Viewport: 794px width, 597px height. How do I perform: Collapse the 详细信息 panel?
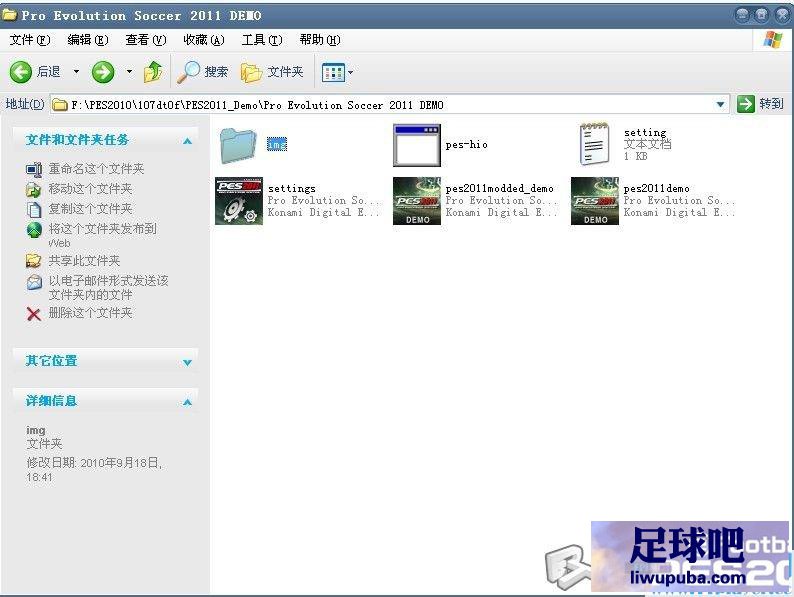pyautogui.click(x=187, y=402)
